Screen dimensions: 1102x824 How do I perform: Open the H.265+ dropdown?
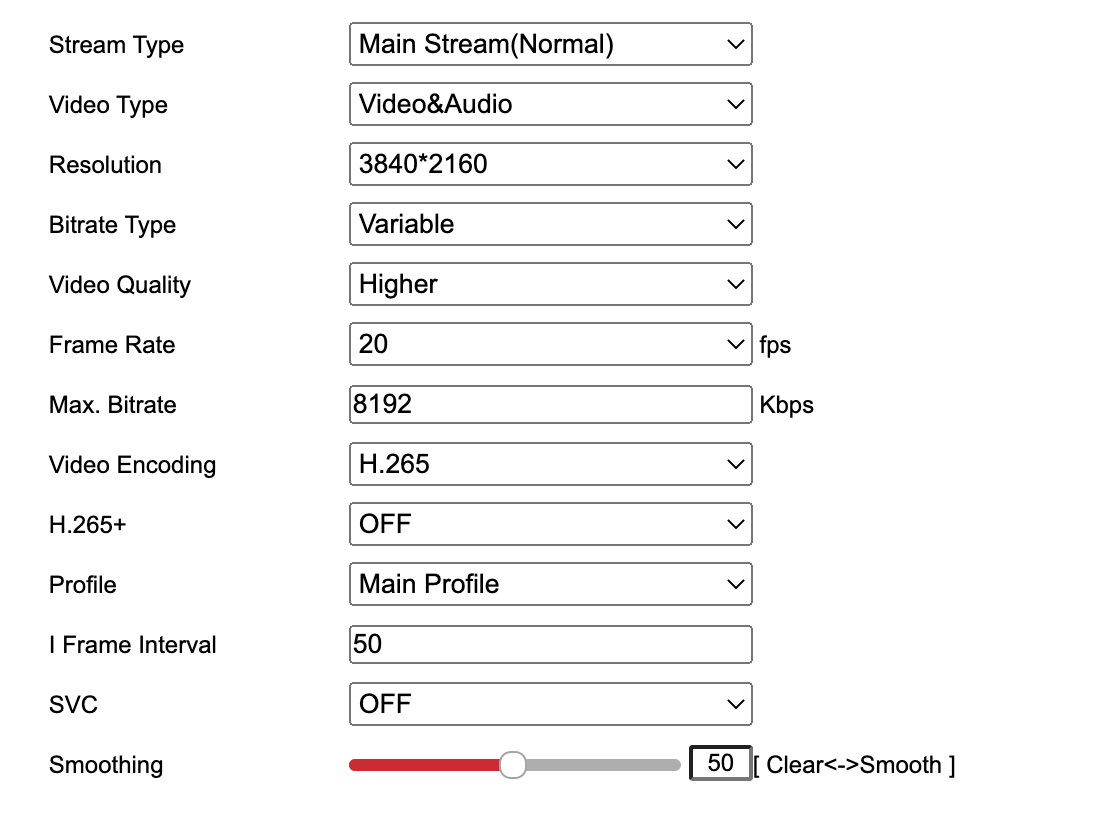[550, 525]
